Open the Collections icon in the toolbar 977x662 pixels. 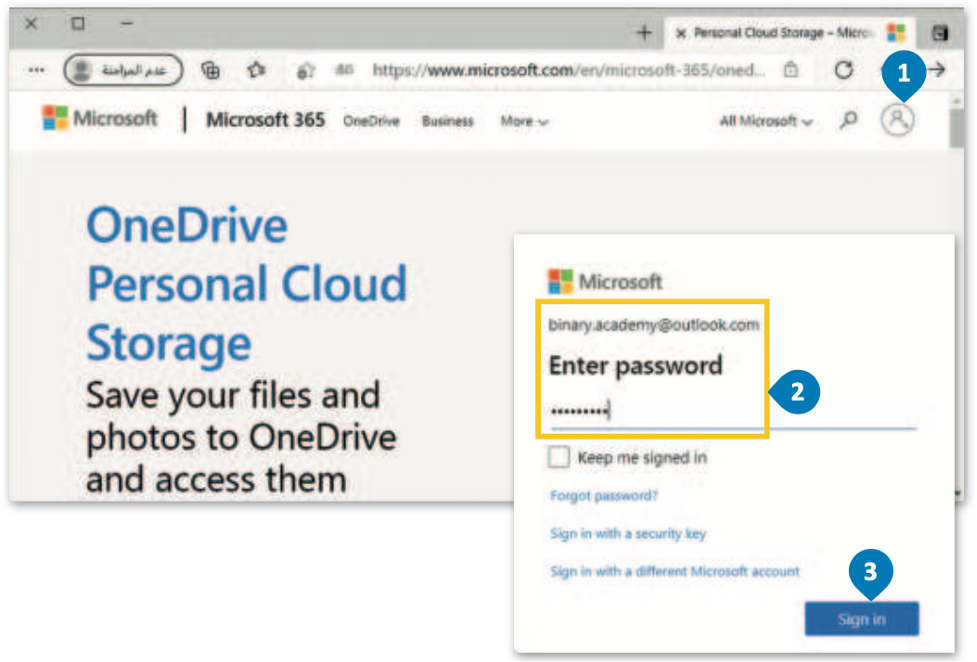point(211,70)
